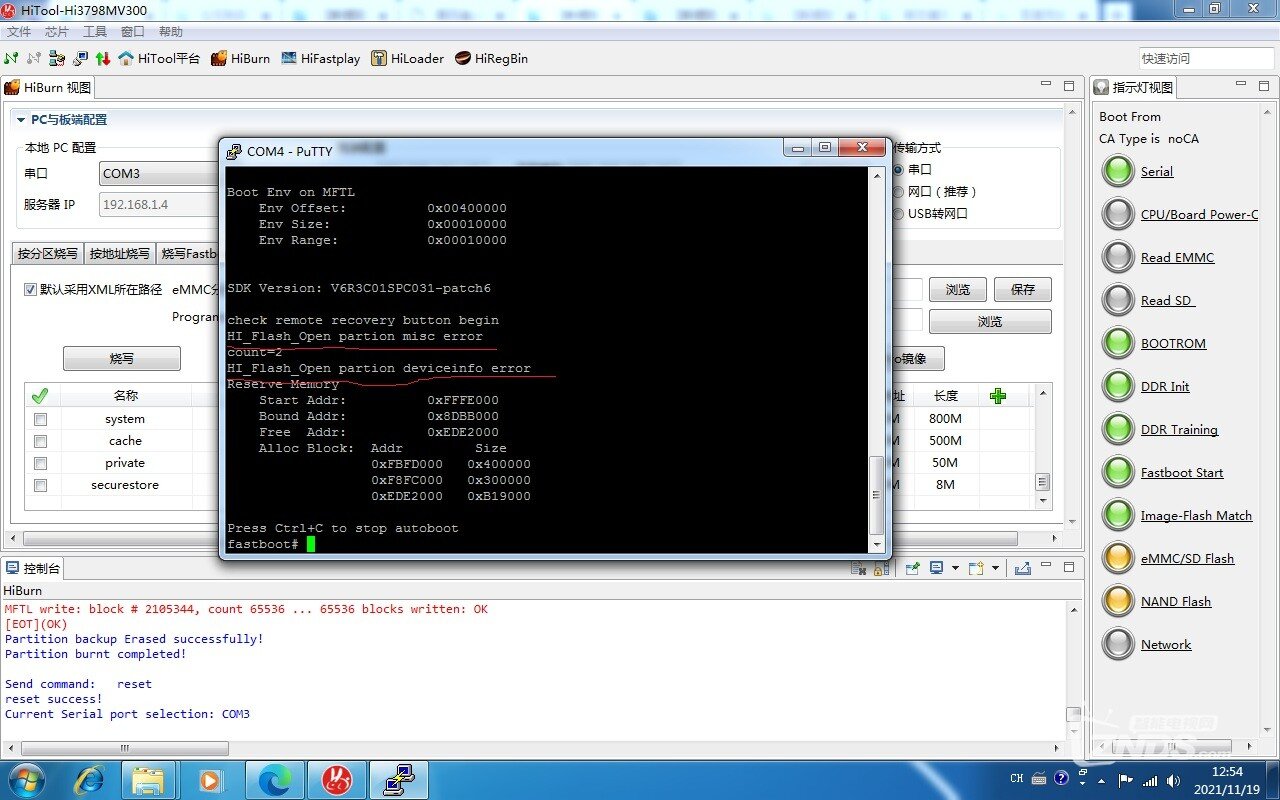Click green check select-all header icon
1280x800 pixels.
[x=40, y=396]
